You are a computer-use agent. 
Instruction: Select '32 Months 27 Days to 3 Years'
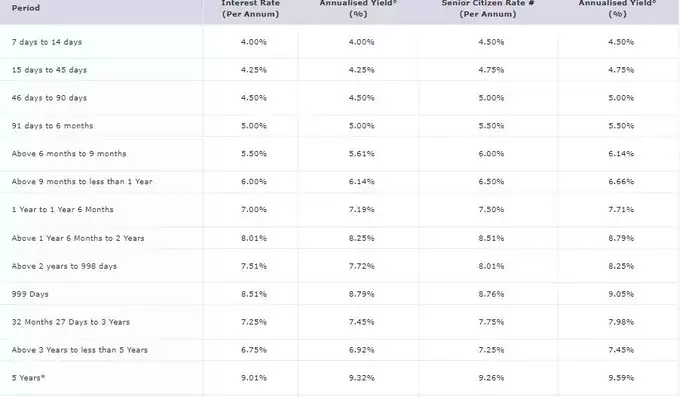71,322
